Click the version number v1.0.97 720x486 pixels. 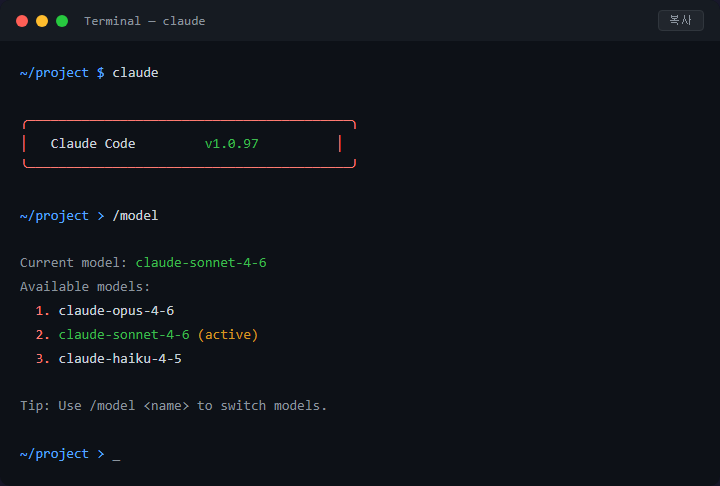click(x=231, y=144)
